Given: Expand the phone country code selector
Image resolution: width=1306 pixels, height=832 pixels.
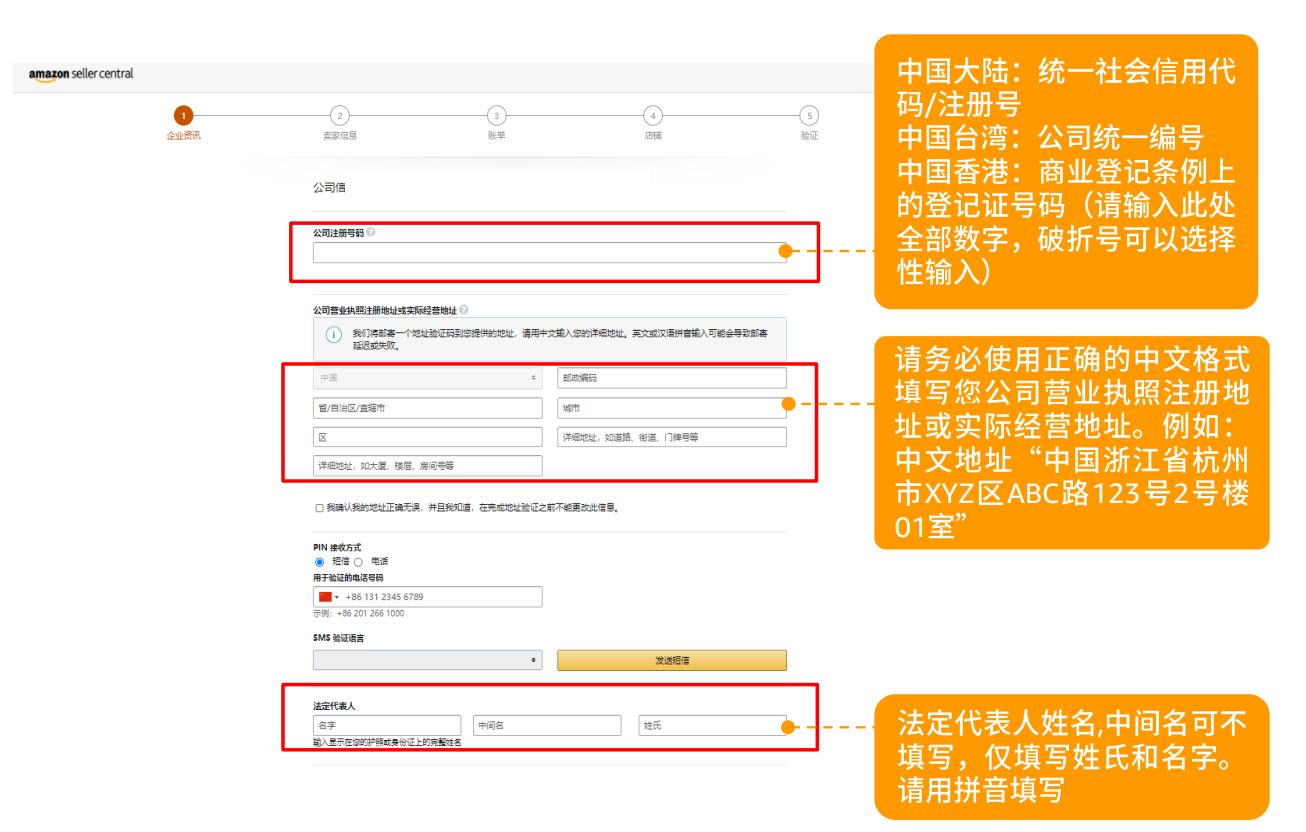Looking at the screenshot, I should (x=334, y=596).
